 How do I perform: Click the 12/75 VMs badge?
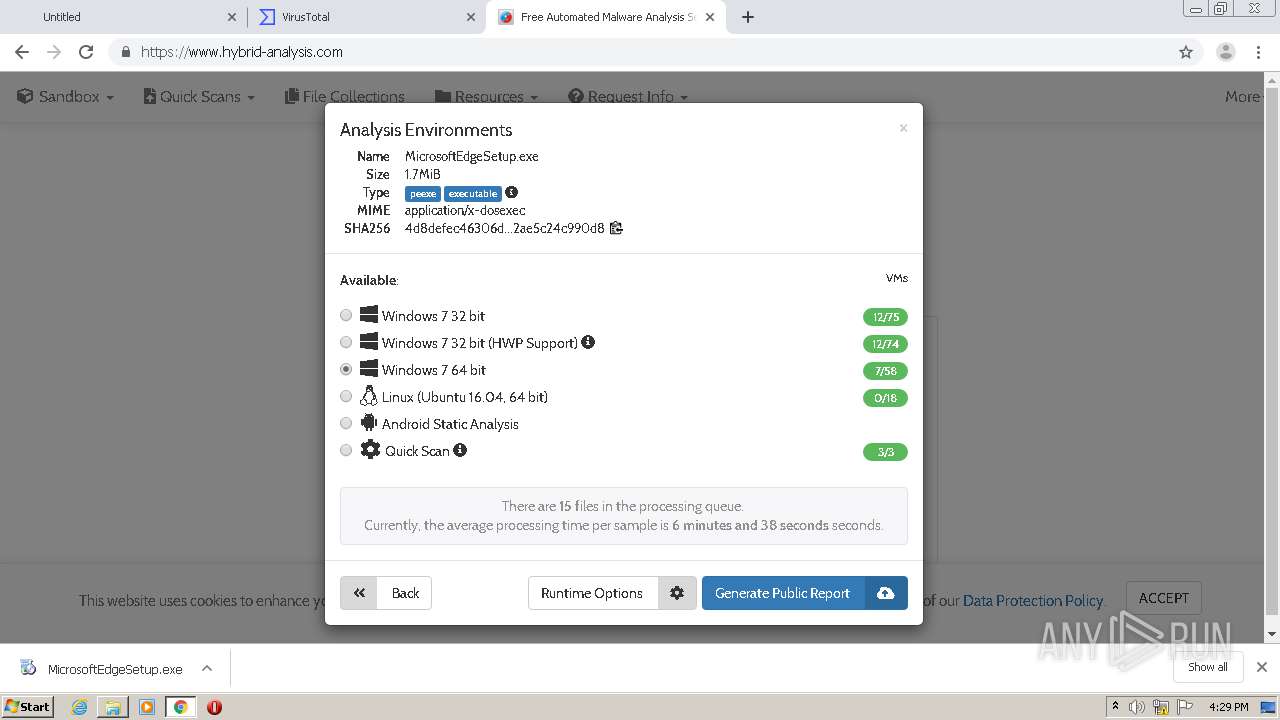885,317
